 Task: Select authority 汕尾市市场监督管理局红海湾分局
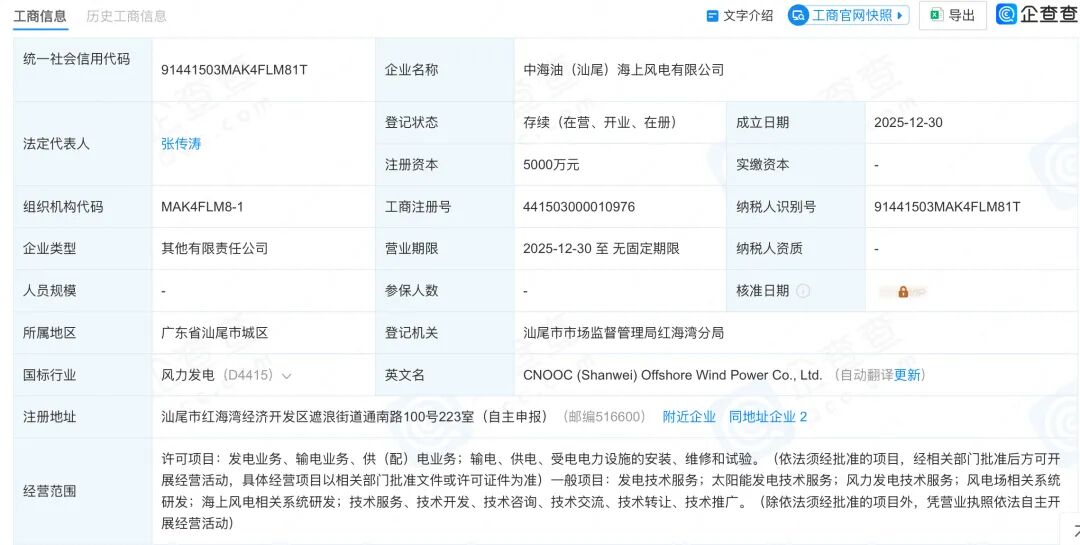pos(623,333)
